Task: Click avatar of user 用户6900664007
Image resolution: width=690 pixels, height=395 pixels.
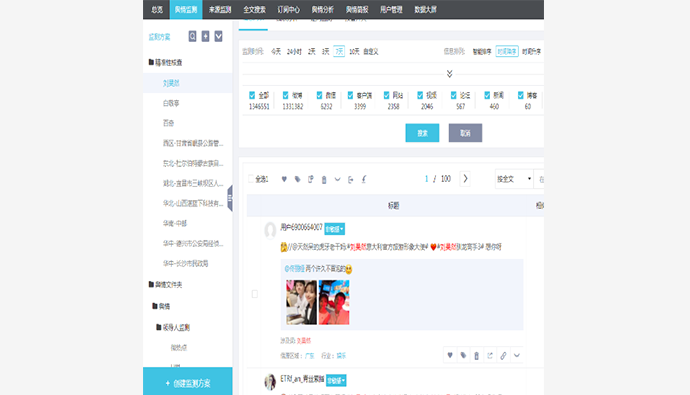Action: (270, 230)
